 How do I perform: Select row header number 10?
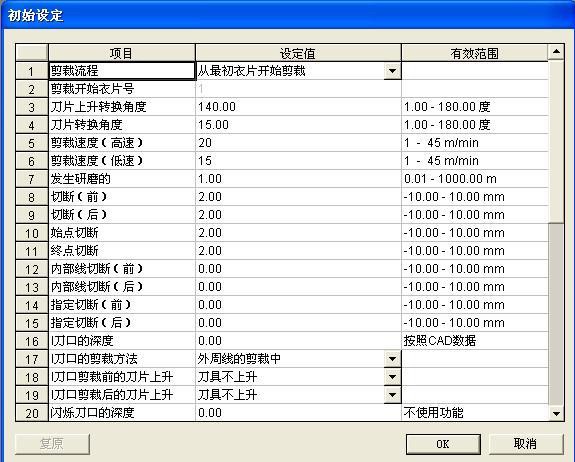[x=32, y=232]
